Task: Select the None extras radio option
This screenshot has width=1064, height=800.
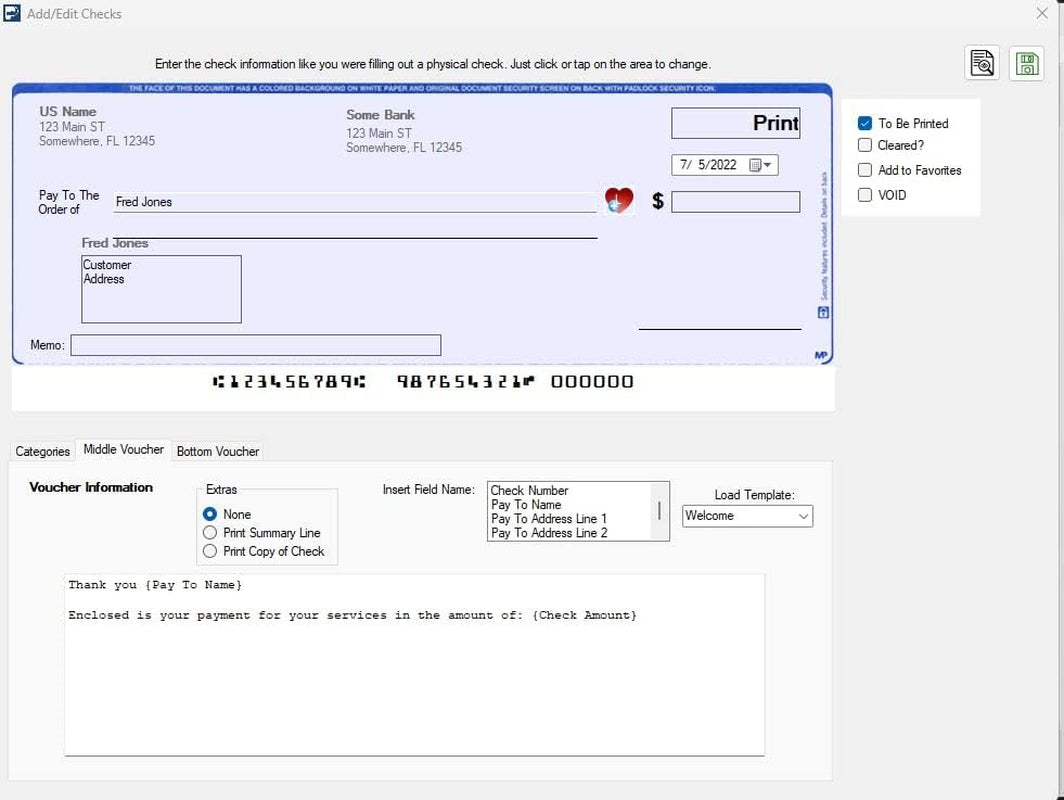Action: 210,514
